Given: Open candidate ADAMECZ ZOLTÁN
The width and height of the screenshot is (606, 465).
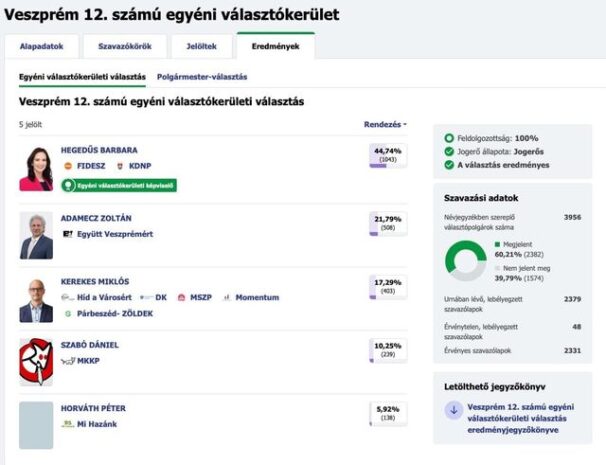Looking at the screenshot, I should click(96, 218).
